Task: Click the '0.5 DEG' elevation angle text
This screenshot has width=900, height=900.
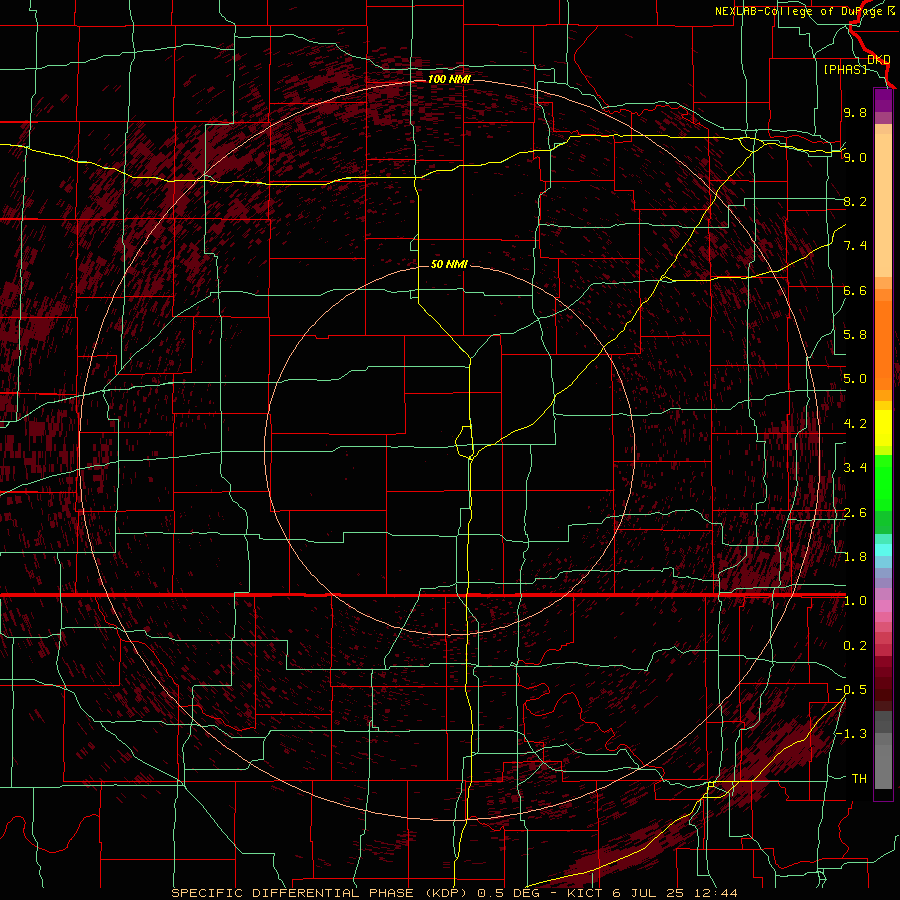Action: click(510, 893)
